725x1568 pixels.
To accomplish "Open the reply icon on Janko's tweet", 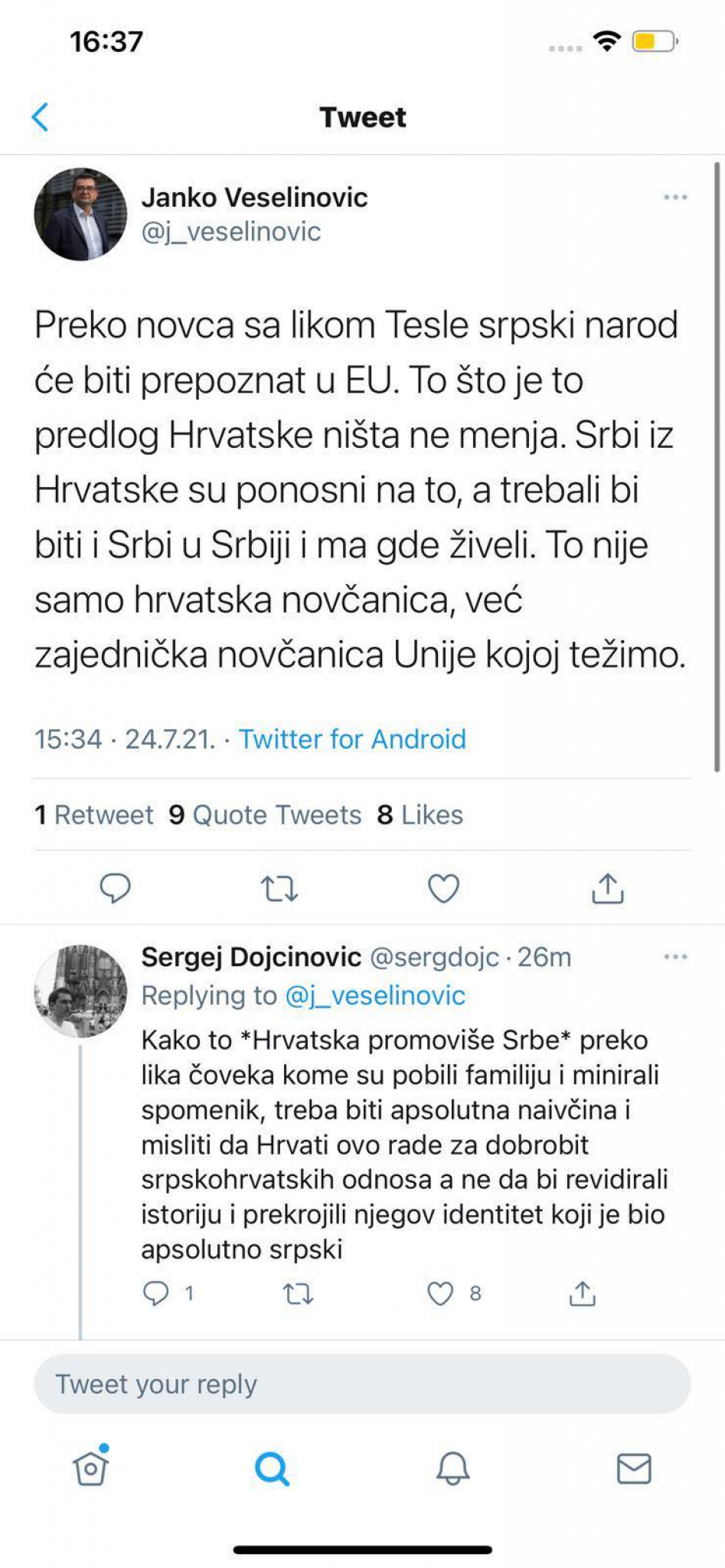I will coord(116,888).
